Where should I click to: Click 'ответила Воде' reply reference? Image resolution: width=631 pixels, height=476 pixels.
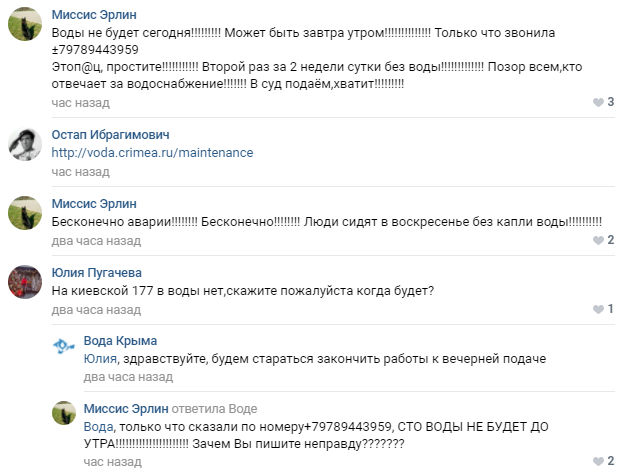pyautogui.click(x=214, y=409)
